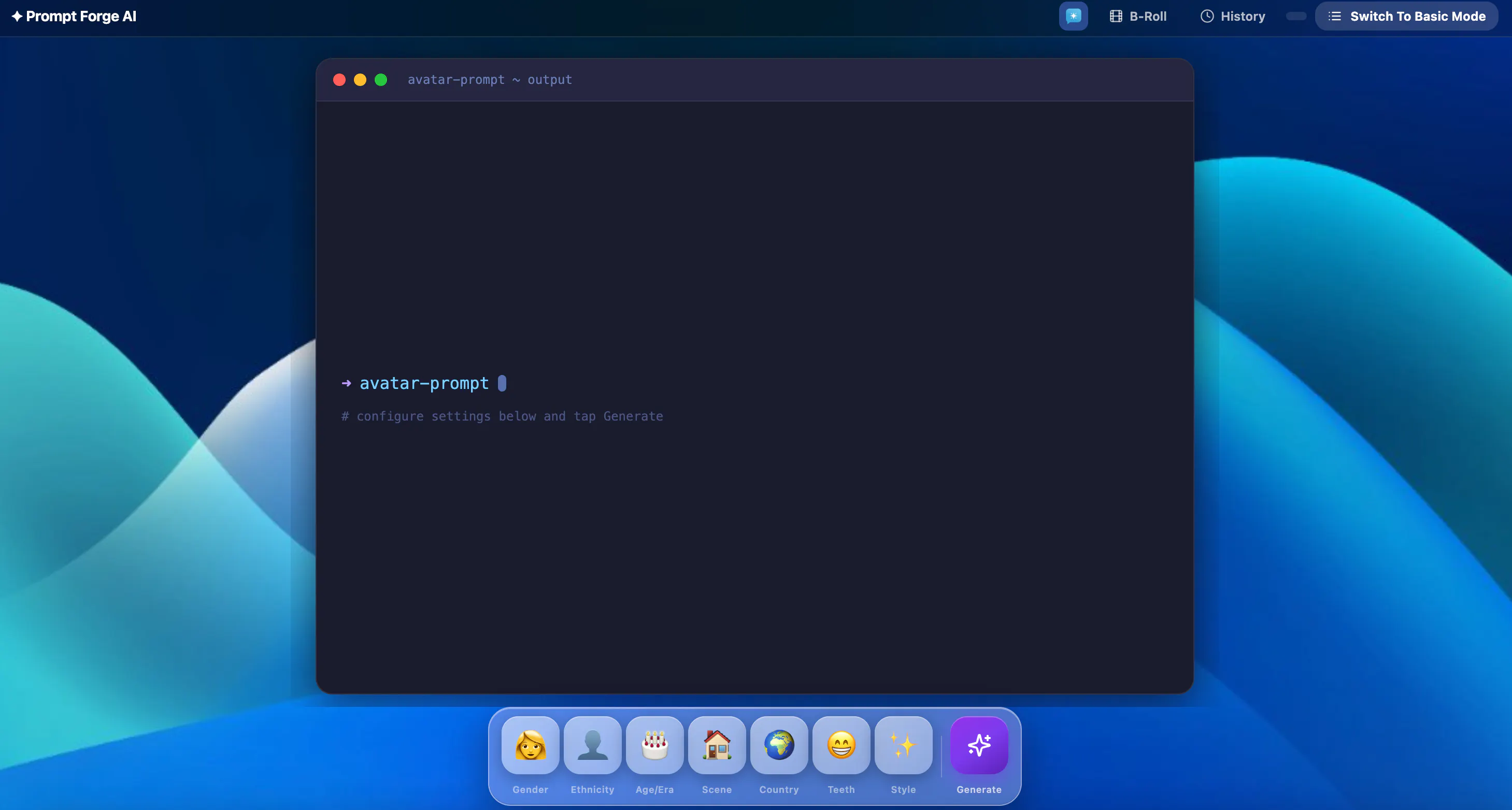Click the blue sparkle avatar mode icon
1512x810 pixels.
pos(1073,16)
